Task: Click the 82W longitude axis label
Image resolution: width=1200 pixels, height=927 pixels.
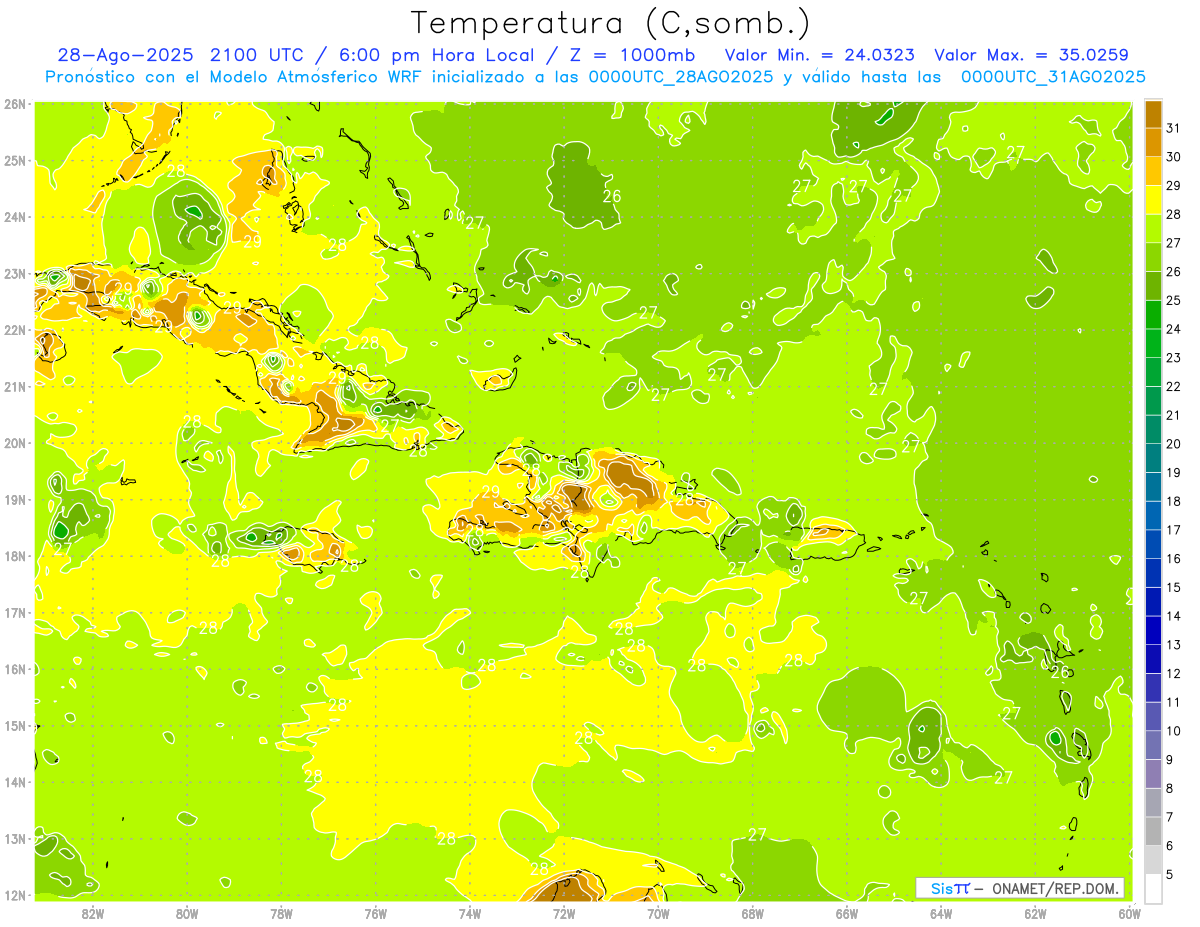Action: [93, 913]
